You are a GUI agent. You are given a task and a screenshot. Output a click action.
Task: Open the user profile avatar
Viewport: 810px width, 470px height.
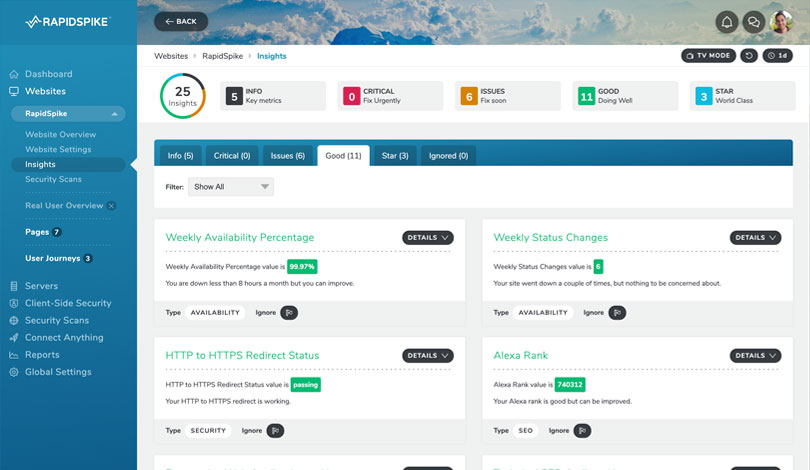(x=781, y=22)
